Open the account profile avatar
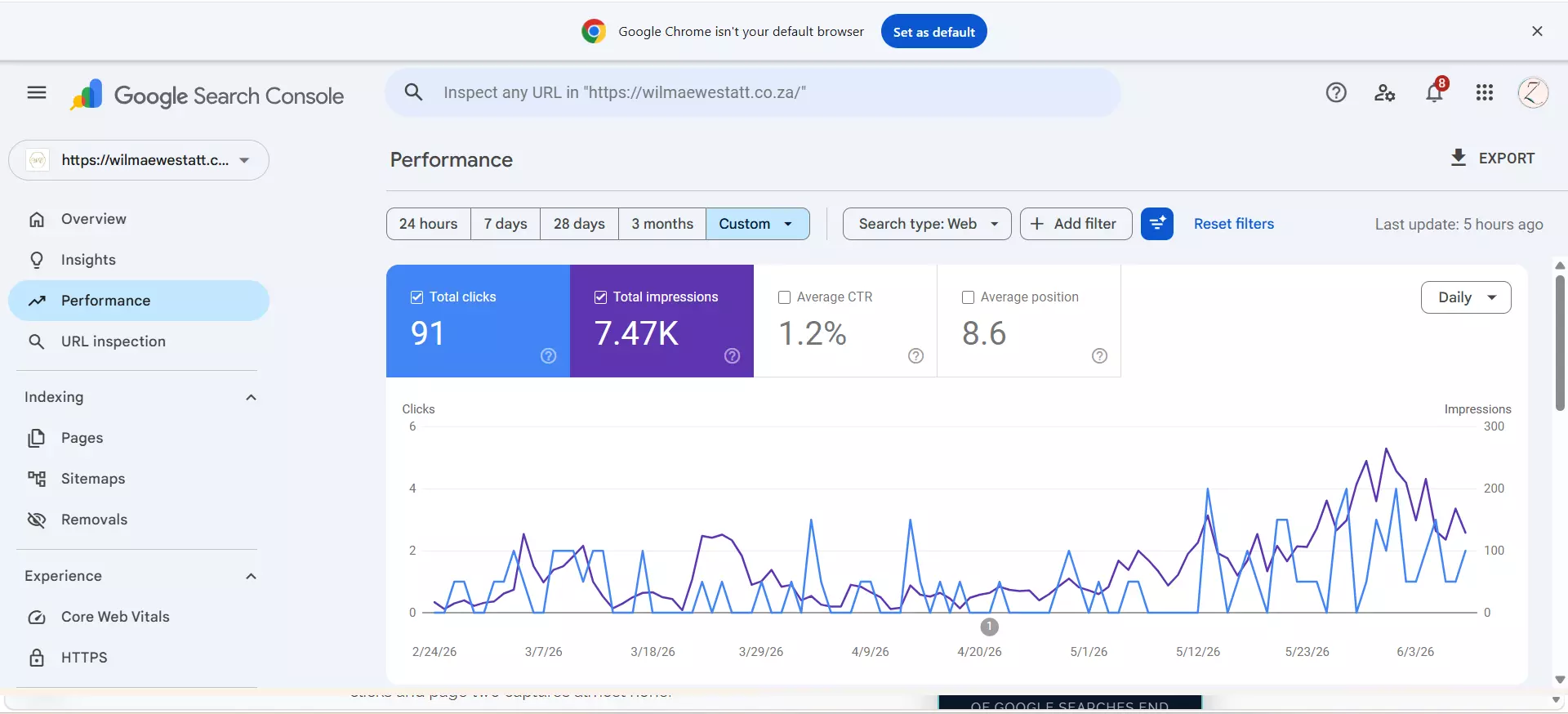This screenshot has height=714, width=1568. point(1533,92)
